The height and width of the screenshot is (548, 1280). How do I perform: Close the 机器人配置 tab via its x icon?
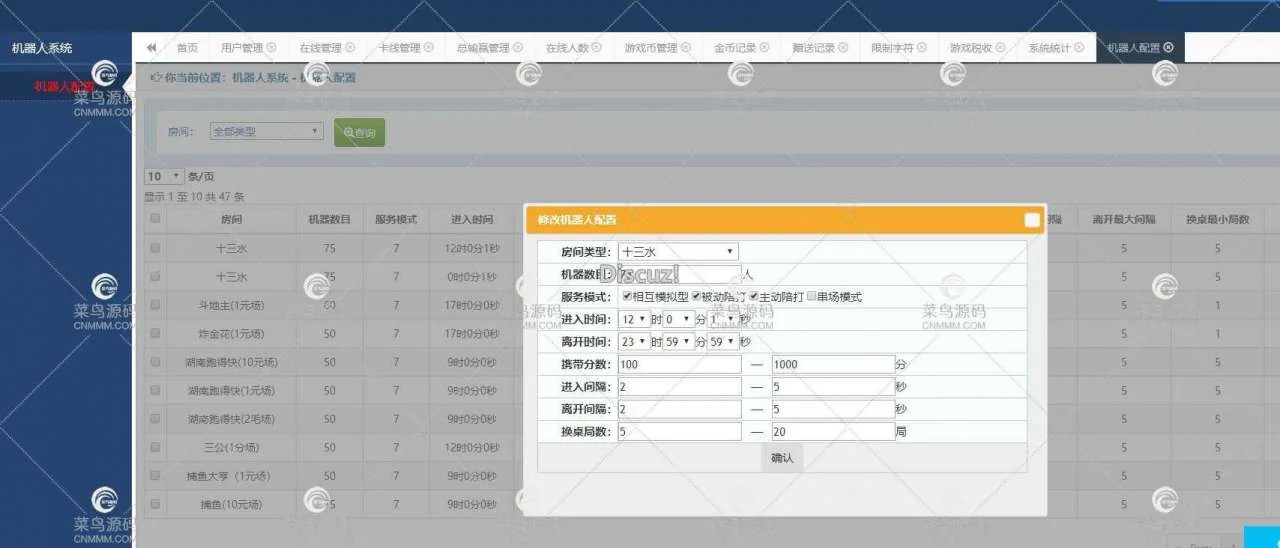[1168, 48]
